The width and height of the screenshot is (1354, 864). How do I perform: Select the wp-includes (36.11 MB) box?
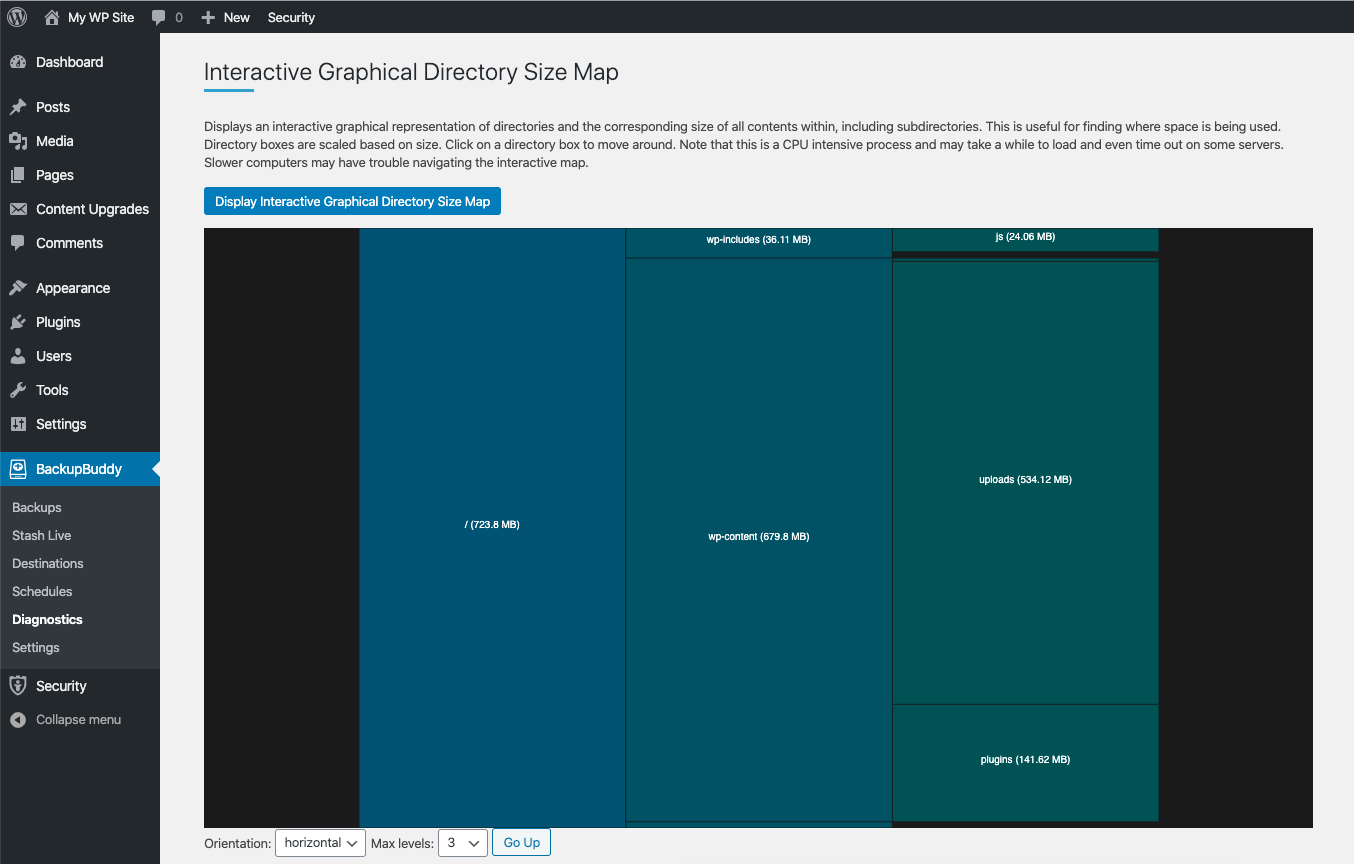[758, 242]
